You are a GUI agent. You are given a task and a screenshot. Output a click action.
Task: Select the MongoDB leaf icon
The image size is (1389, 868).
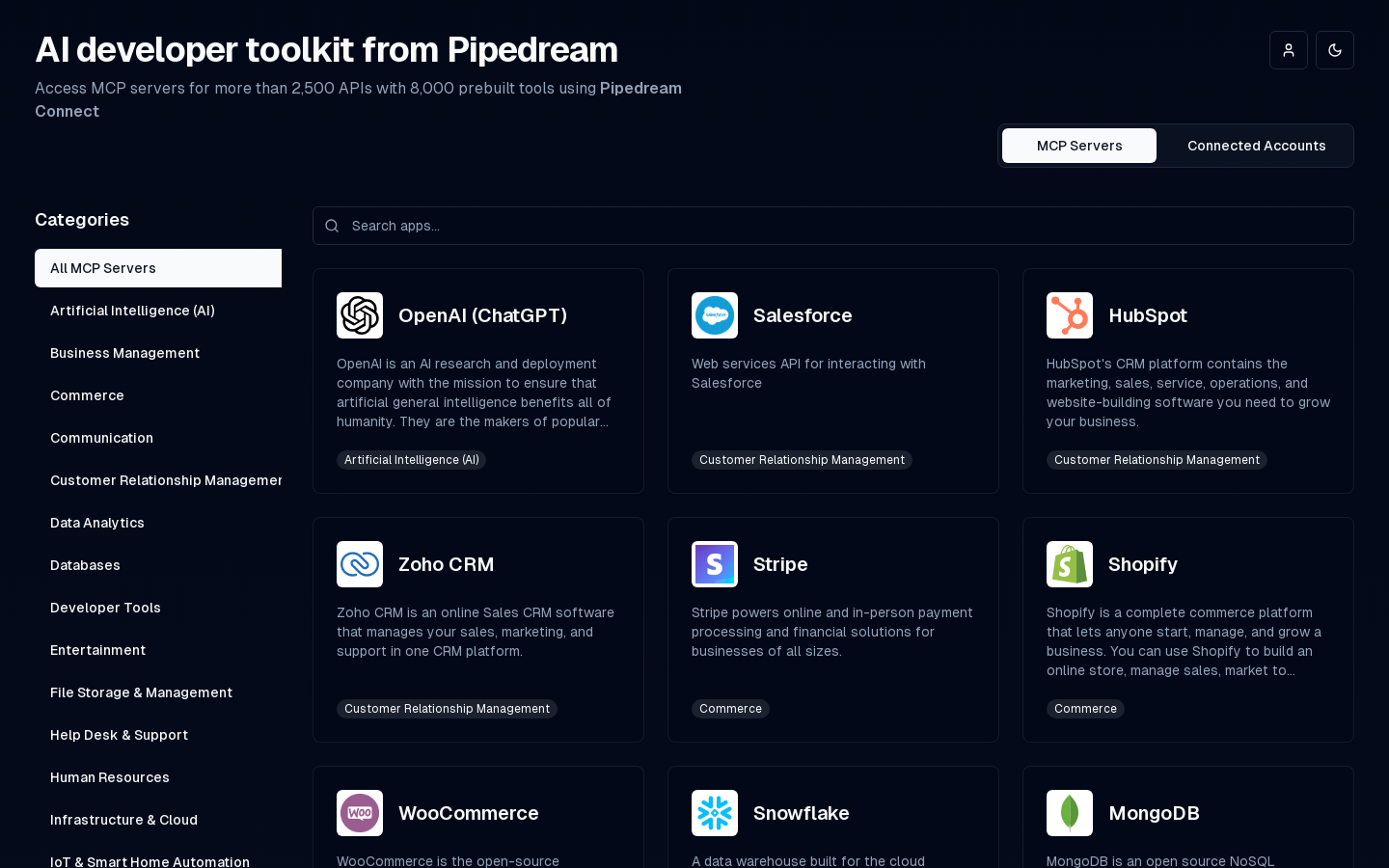point(1070,813)
